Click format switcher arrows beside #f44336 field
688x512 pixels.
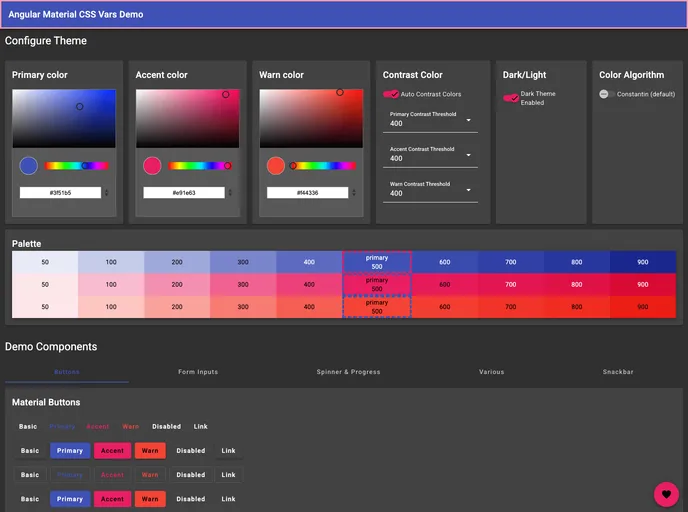[354, 192]
